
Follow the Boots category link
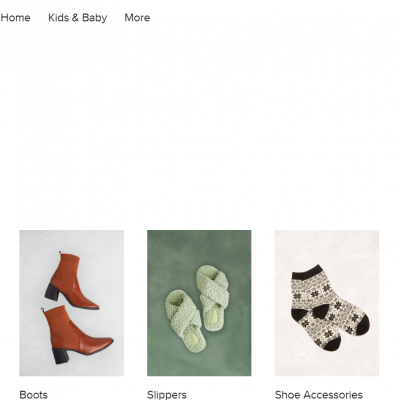[33, 395]
